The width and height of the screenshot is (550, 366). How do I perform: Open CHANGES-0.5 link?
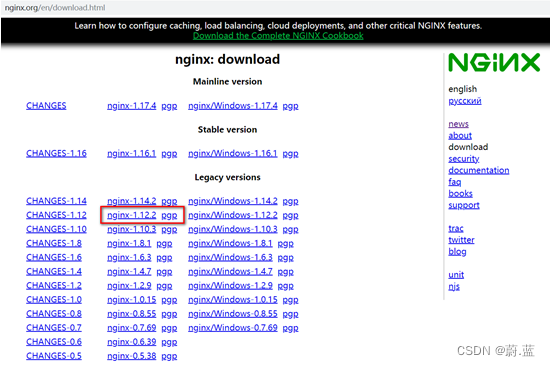click(x=54, y=355)
